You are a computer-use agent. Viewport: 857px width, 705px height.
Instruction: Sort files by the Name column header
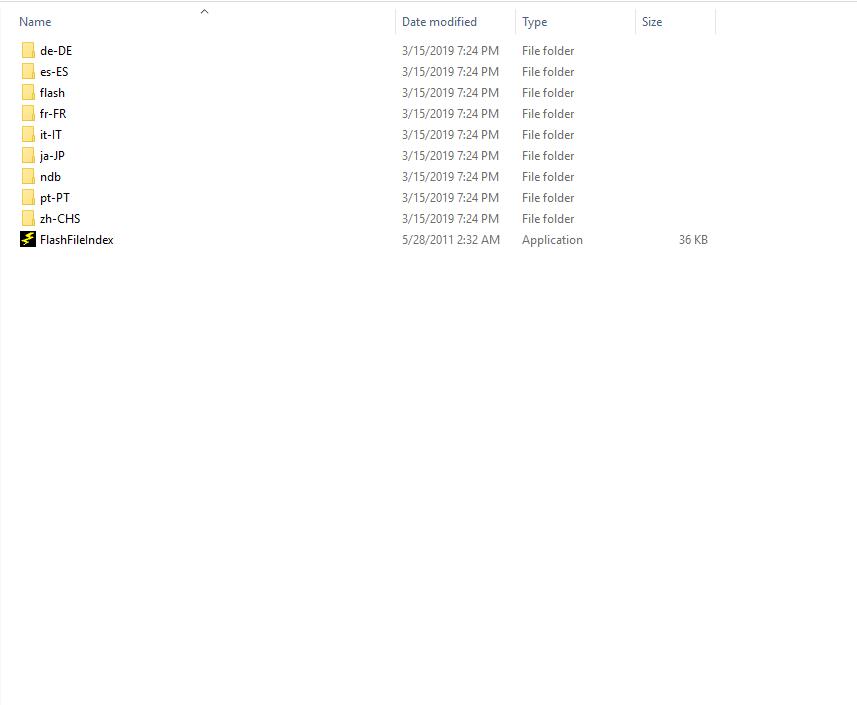(35, 22)
